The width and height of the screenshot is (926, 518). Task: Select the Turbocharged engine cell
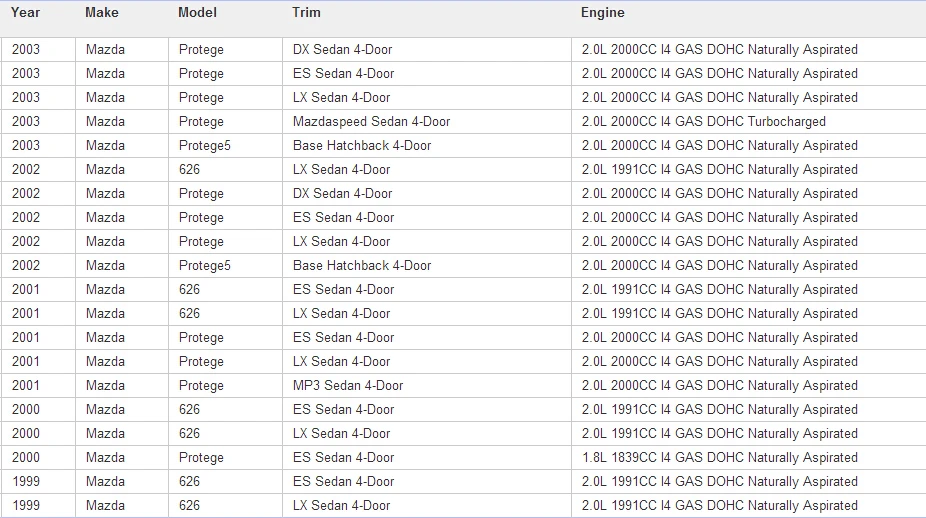(748, 122)
